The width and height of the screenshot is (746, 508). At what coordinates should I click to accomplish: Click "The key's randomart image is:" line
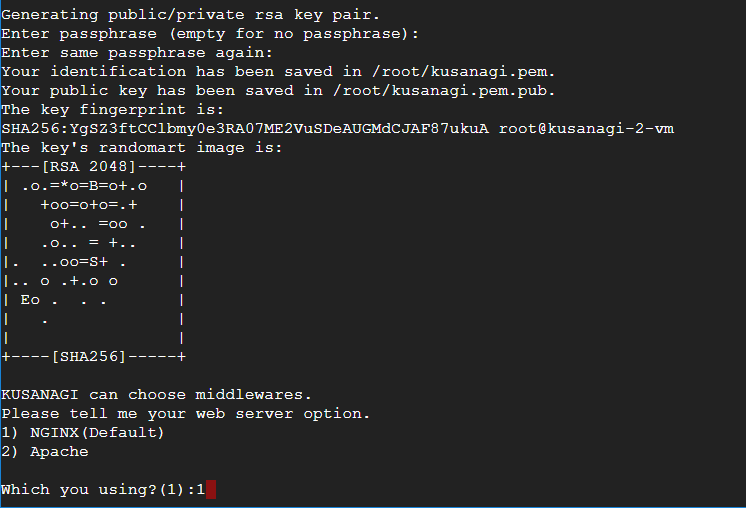142,148
